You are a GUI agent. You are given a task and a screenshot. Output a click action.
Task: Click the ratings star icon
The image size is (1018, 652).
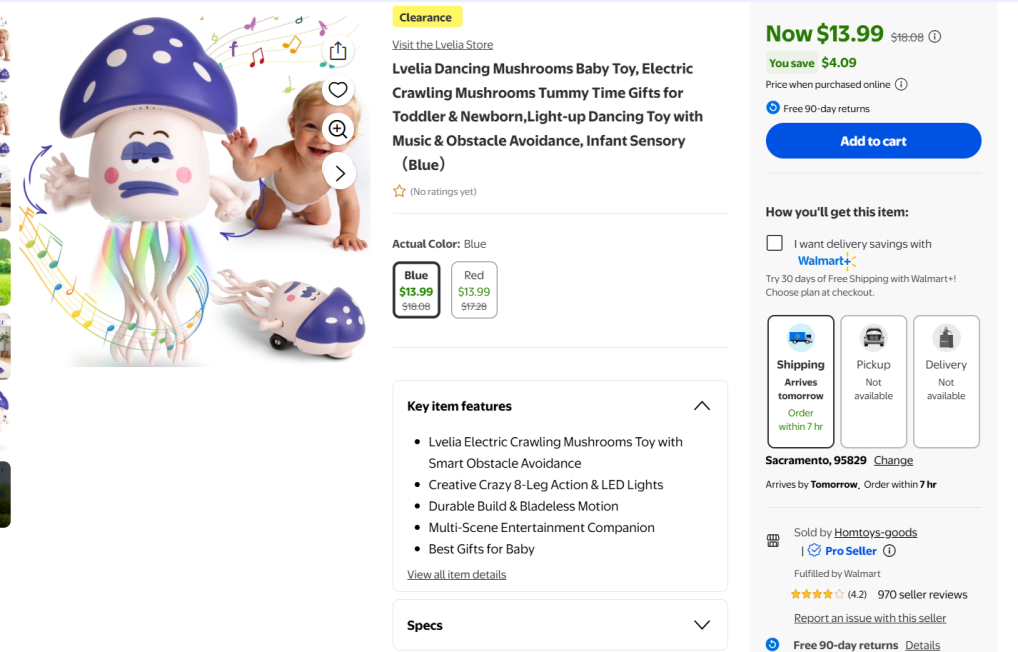[x=399, y=191]
